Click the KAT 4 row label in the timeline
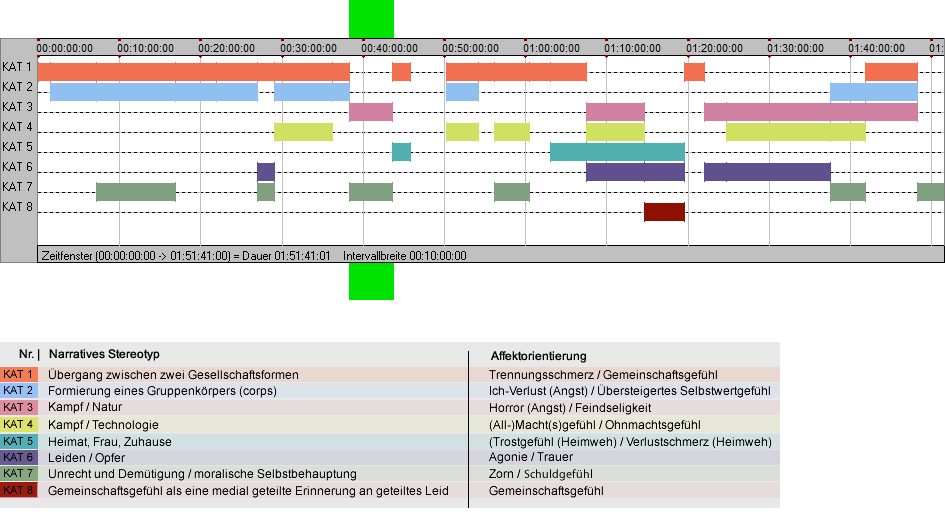This screenshot has height=530, width=945. 17,127
